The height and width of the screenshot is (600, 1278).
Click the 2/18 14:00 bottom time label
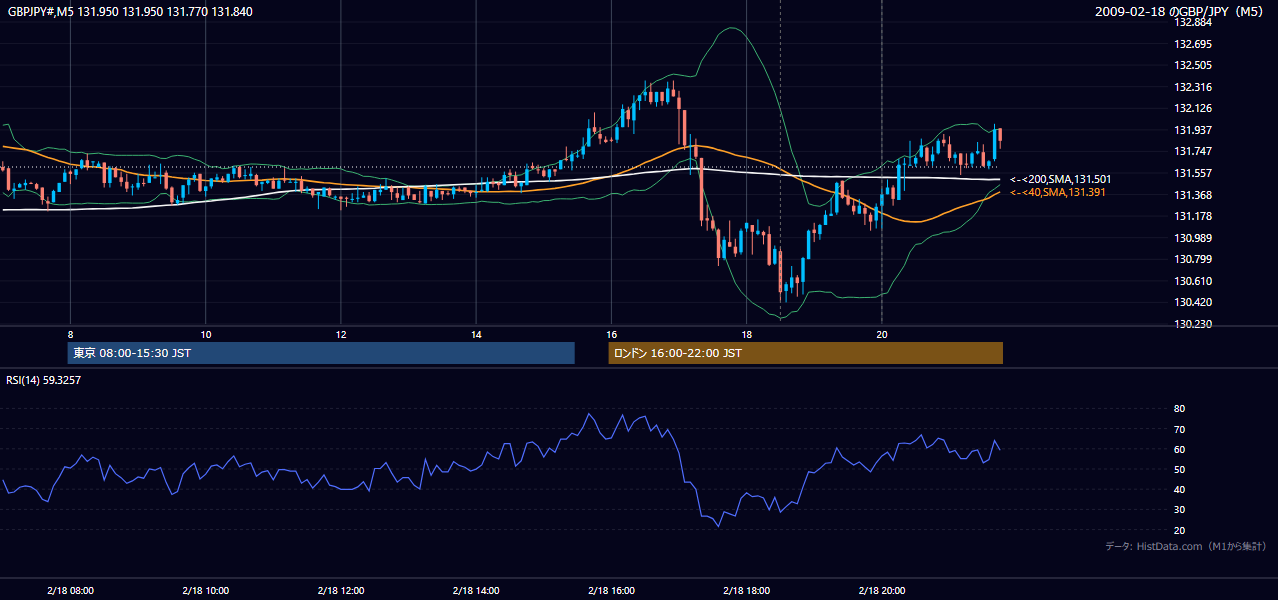click(x=476, y=590)
